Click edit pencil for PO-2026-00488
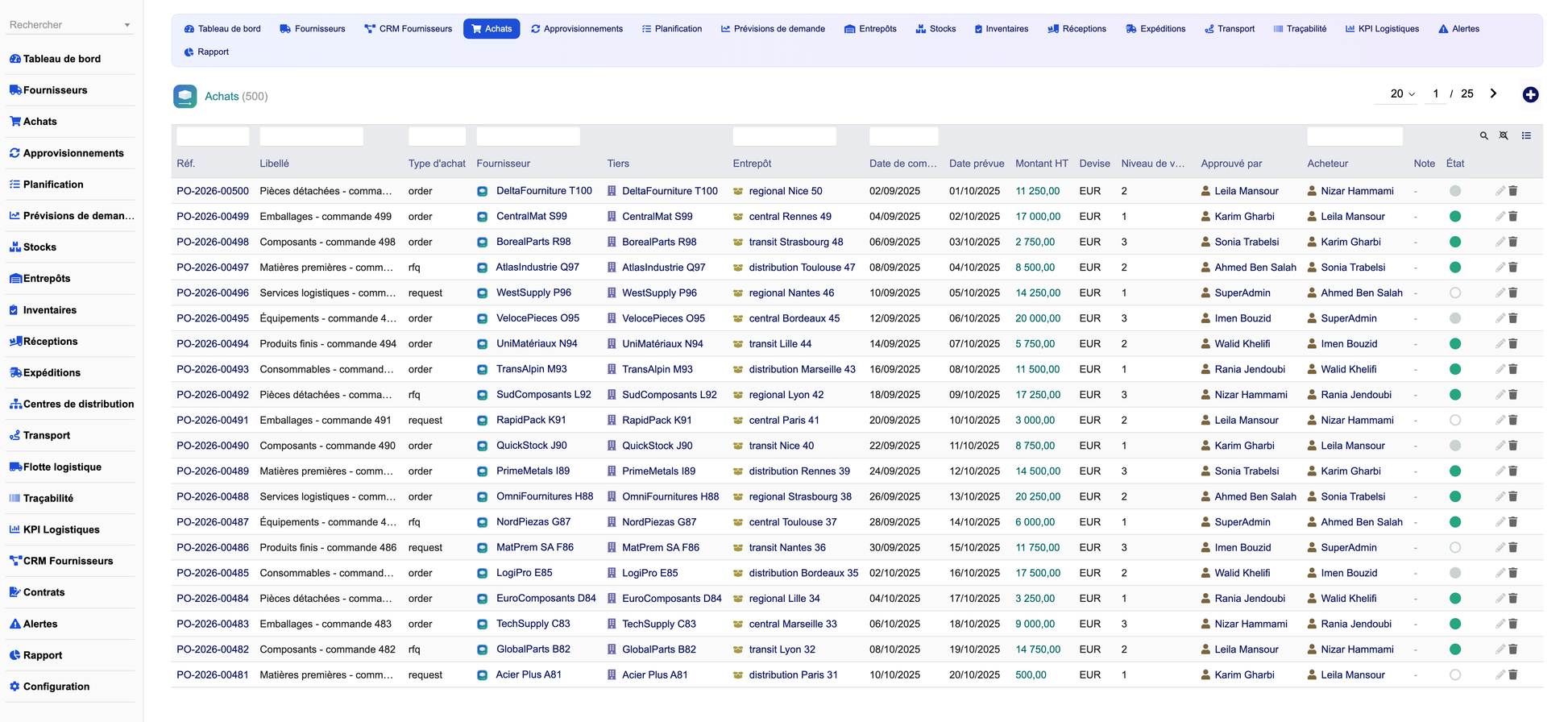The width and height of the screenshot is (1568, 722). (x=1500, y=497)
